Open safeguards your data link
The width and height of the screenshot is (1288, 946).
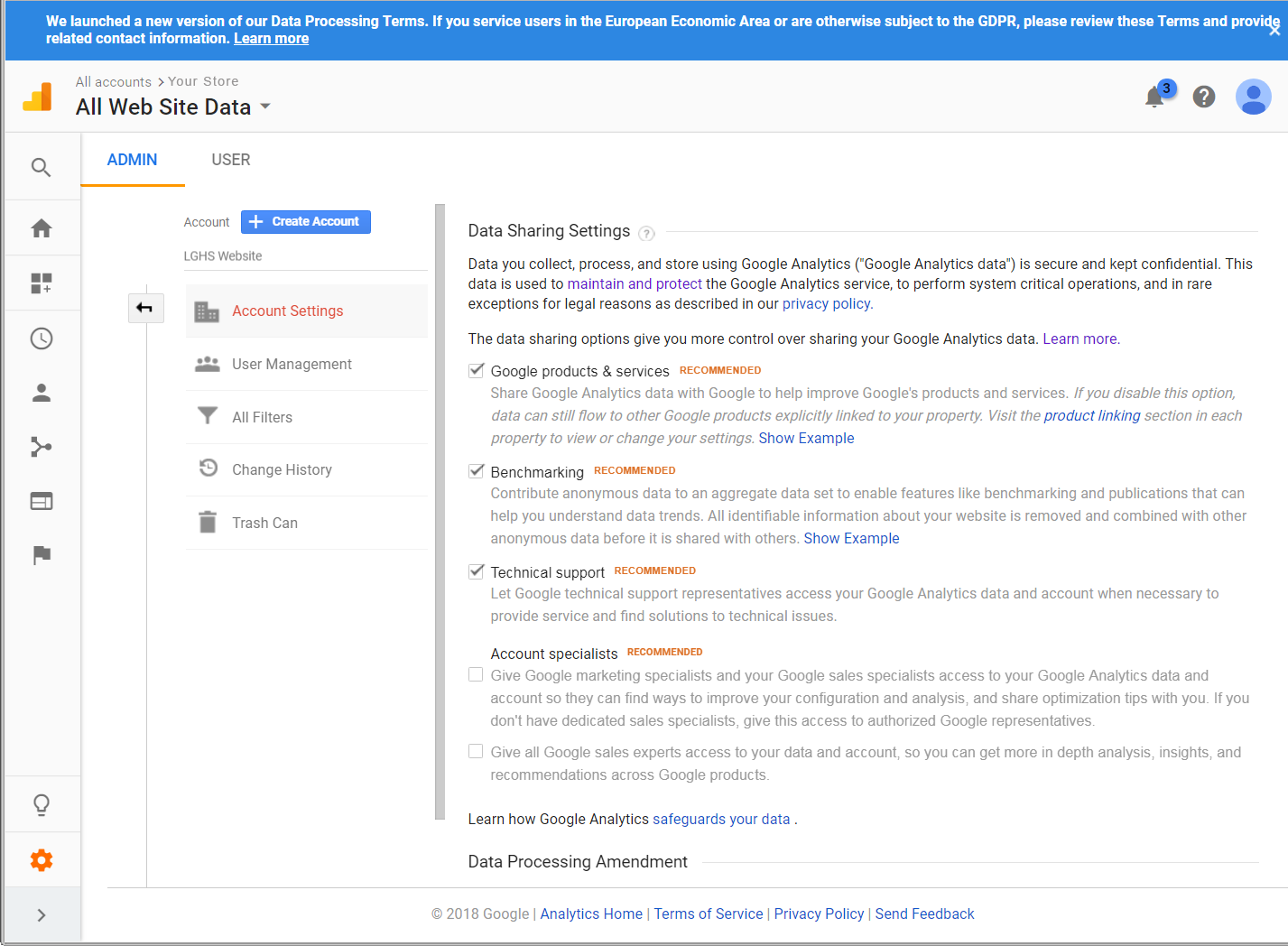(721, 819)
